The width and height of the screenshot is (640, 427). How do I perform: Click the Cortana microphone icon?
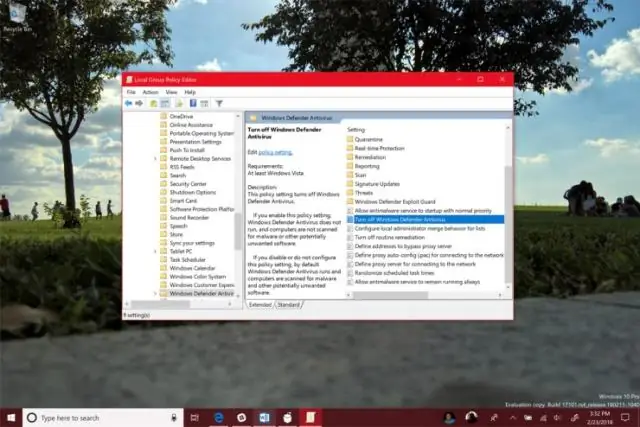click(x=174, y=418)
